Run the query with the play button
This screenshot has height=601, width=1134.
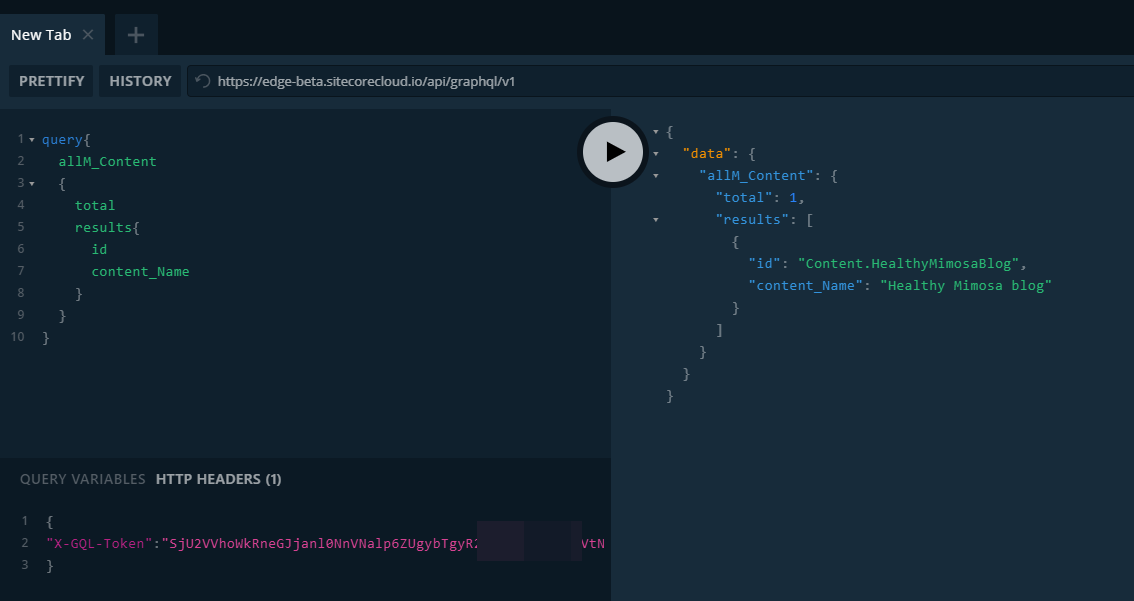(x=613, y=152)
